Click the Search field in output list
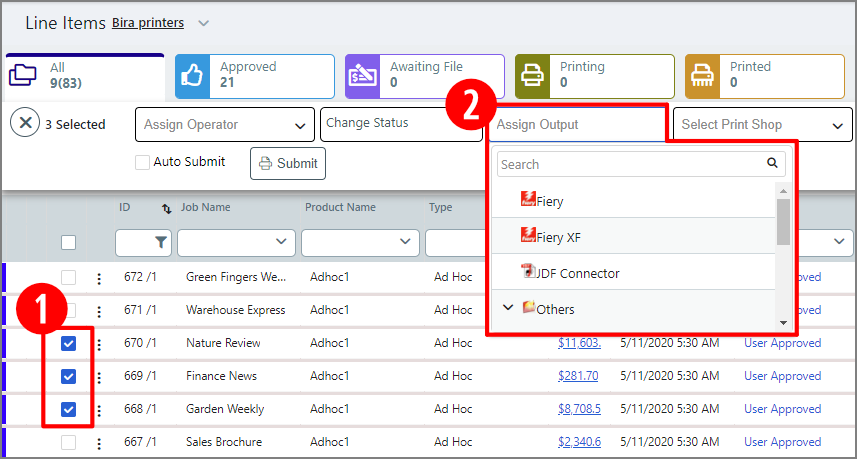 pyautogui.click(x=630, y=164)
